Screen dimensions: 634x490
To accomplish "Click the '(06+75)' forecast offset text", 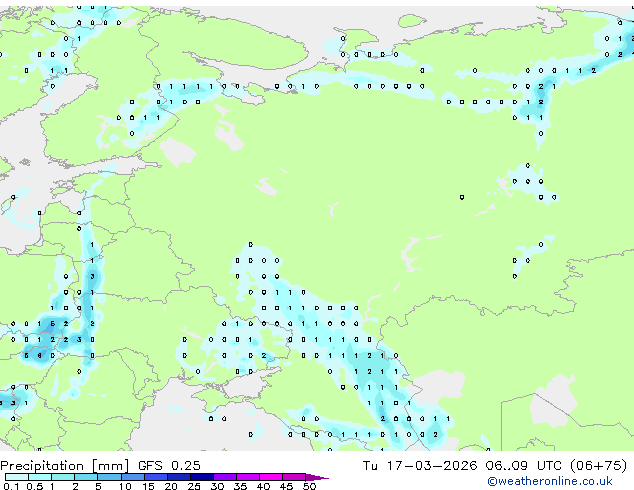I will pos(598,466).
